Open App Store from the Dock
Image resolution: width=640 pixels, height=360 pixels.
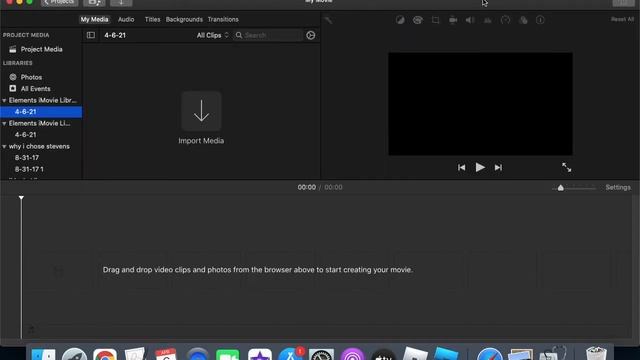(291, 354)
